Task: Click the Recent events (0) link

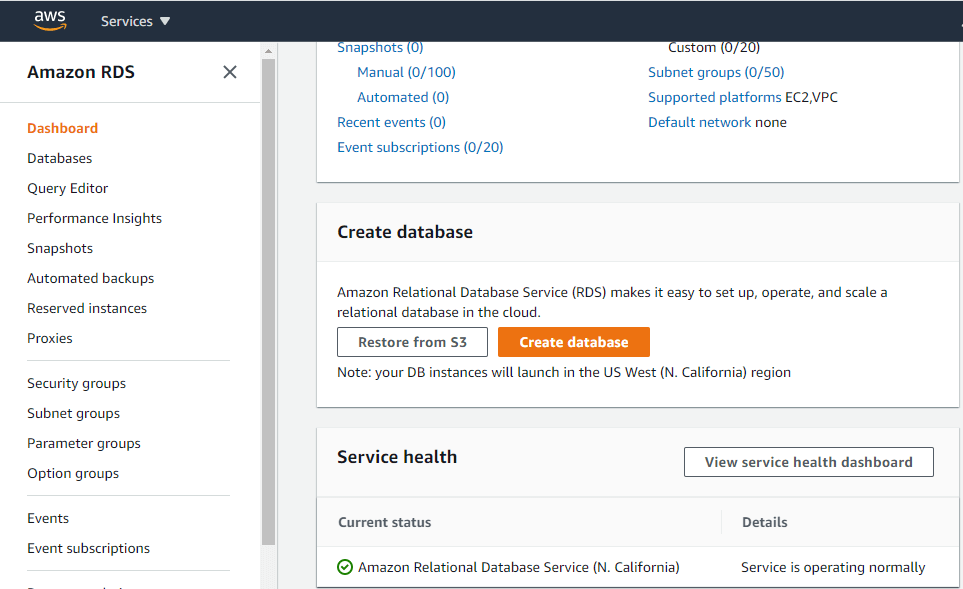Action: tap(391, 122)
